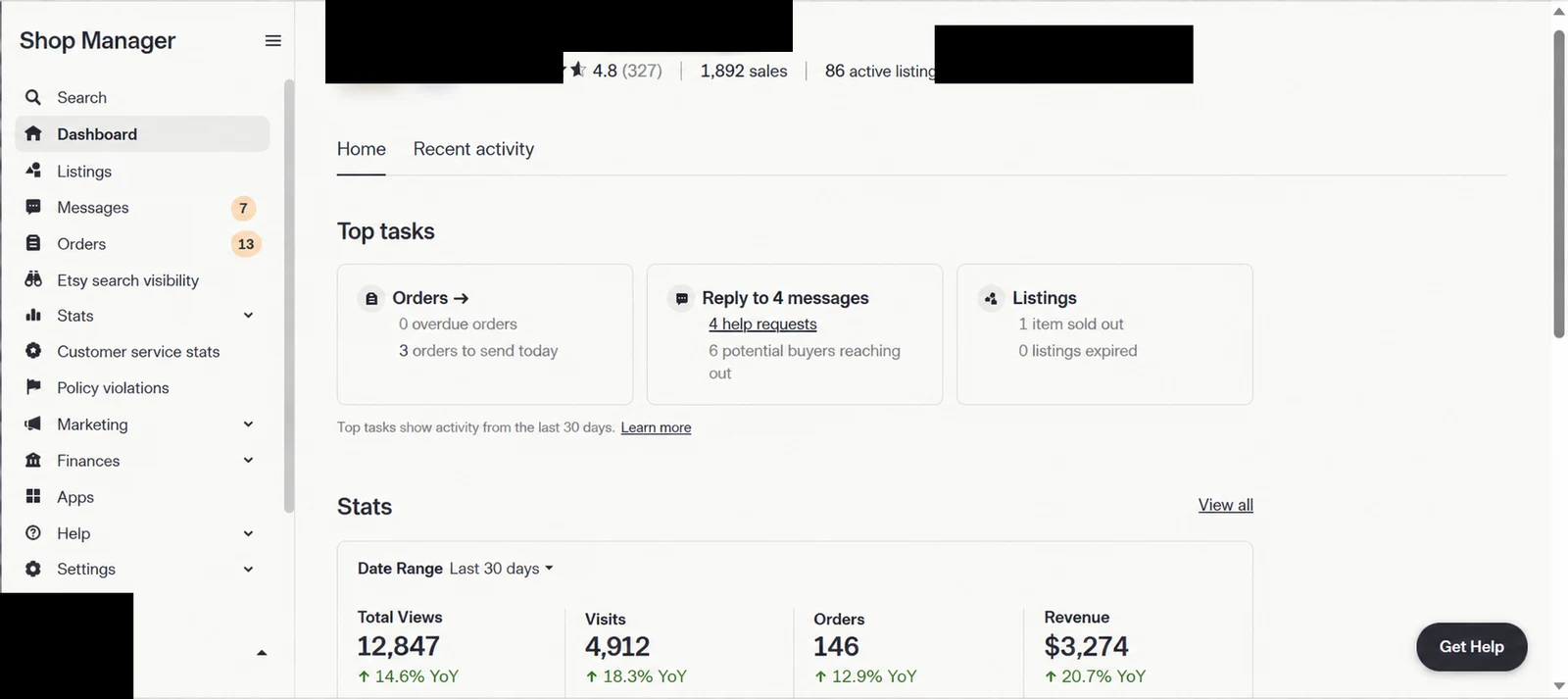Expand the Settings submenu chevron
The image size is (1568, 699).
click(x=248, y=569)
